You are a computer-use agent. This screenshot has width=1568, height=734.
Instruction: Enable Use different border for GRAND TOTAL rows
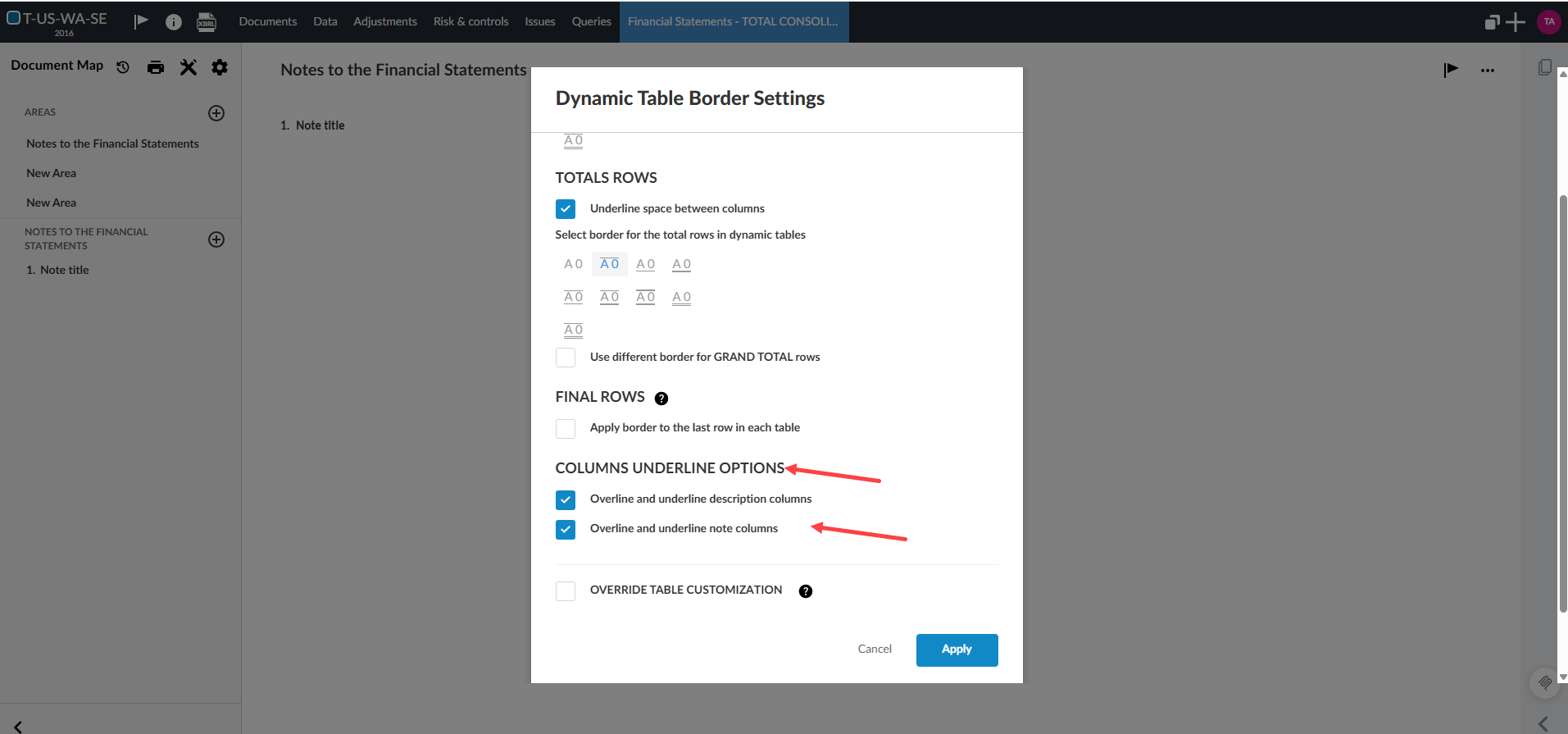pos(566,358)
